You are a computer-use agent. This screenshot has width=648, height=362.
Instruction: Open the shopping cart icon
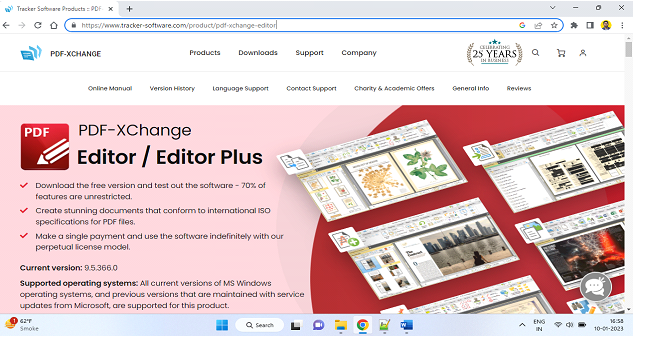tap(561, 53)
